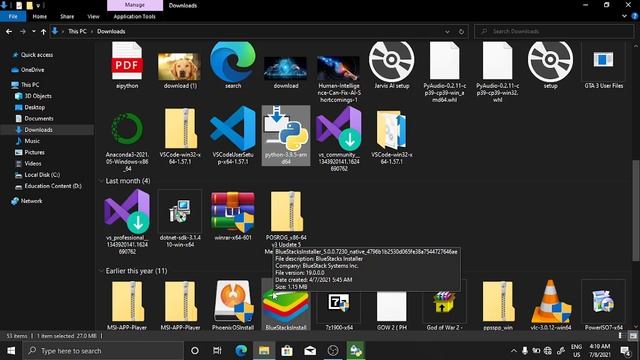Select the GTA 3 User Files item
The image size is (640, 360).
(603, 65)
